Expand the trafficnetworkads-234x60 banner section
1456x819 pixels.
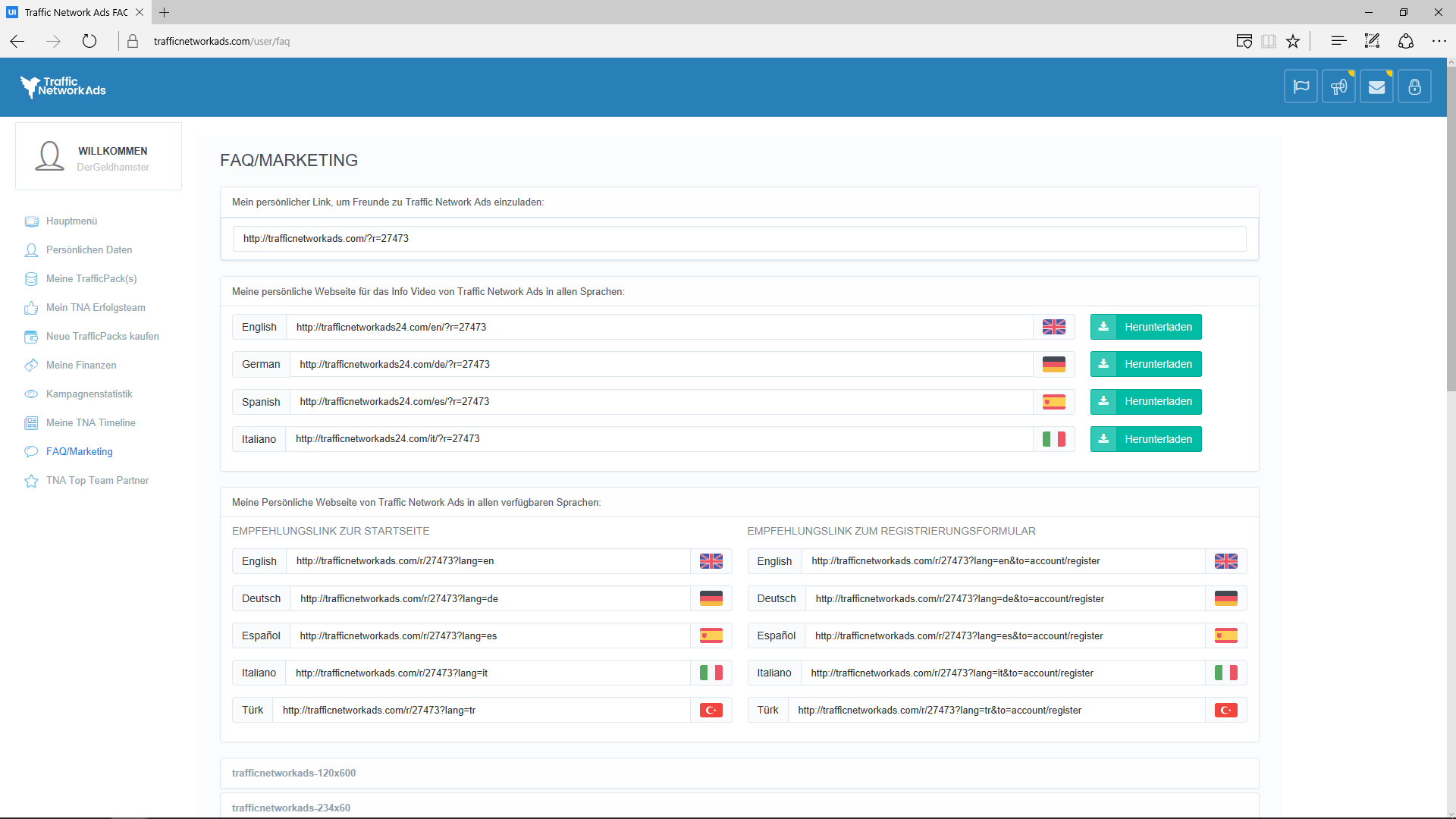click(291, 808)
